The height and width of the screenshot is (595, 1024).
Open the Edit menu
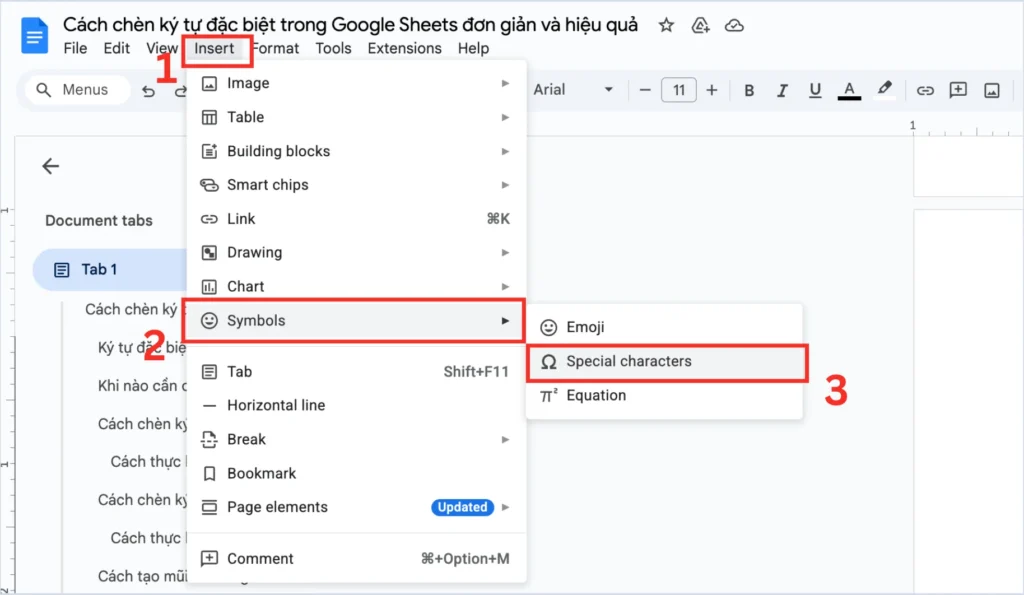(x=116, y=48)
